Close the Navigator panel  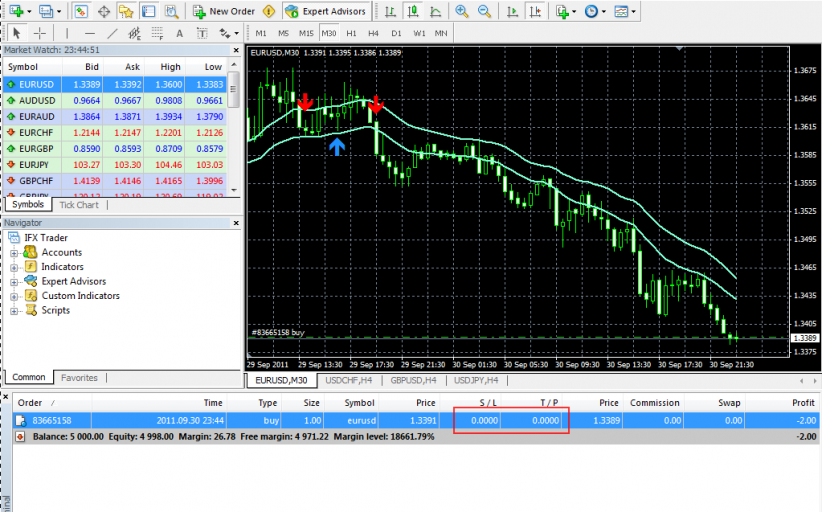pos(237,222)
